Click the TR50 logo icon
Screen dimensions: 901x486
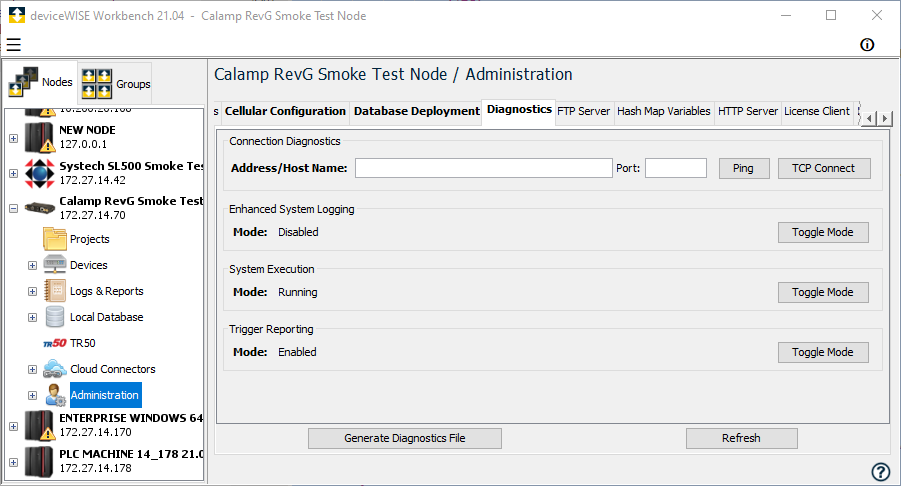tap(55, 344)
